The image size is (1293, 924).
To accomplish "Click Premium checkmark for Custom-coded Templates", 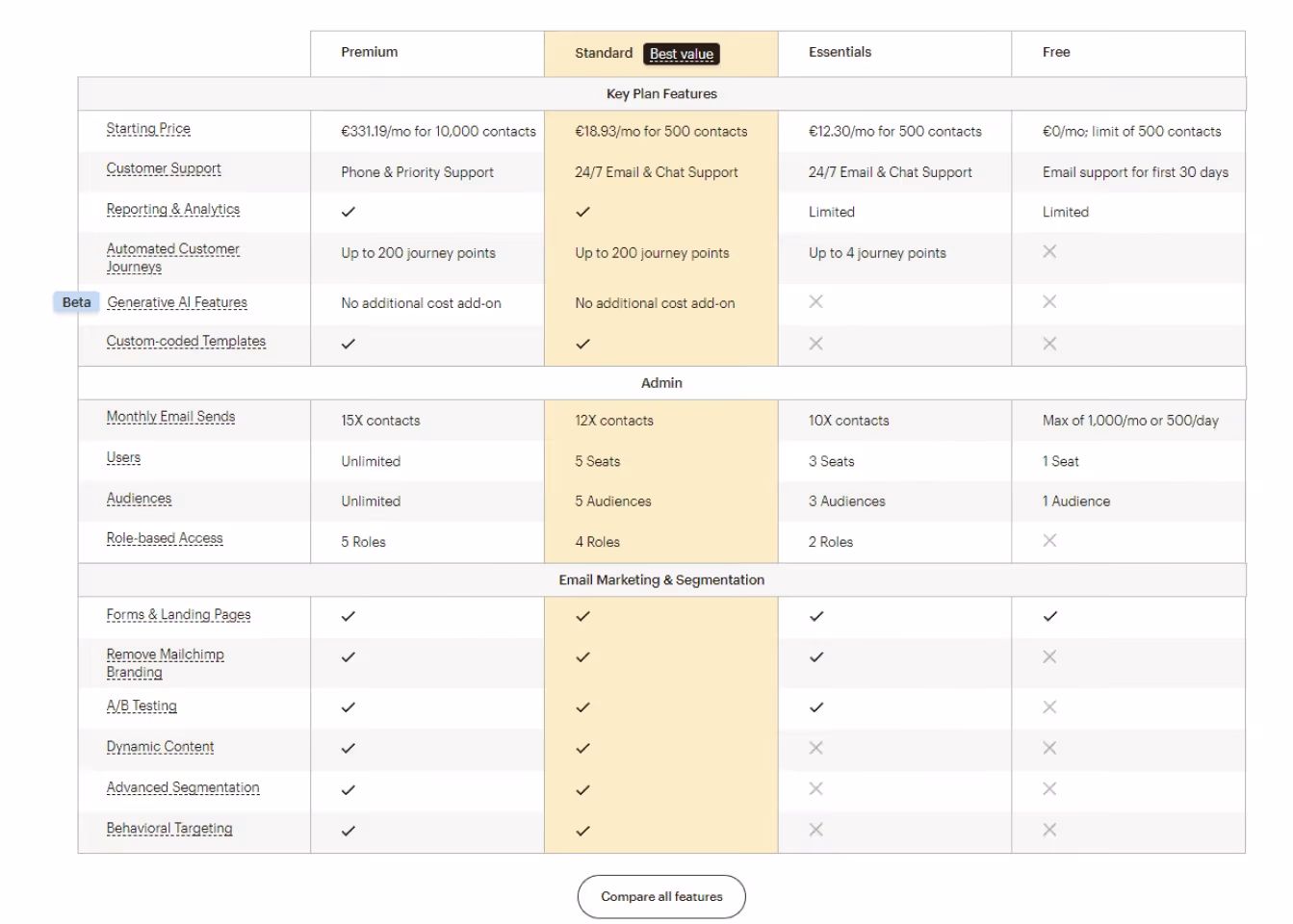I will [x=349, y=344].
